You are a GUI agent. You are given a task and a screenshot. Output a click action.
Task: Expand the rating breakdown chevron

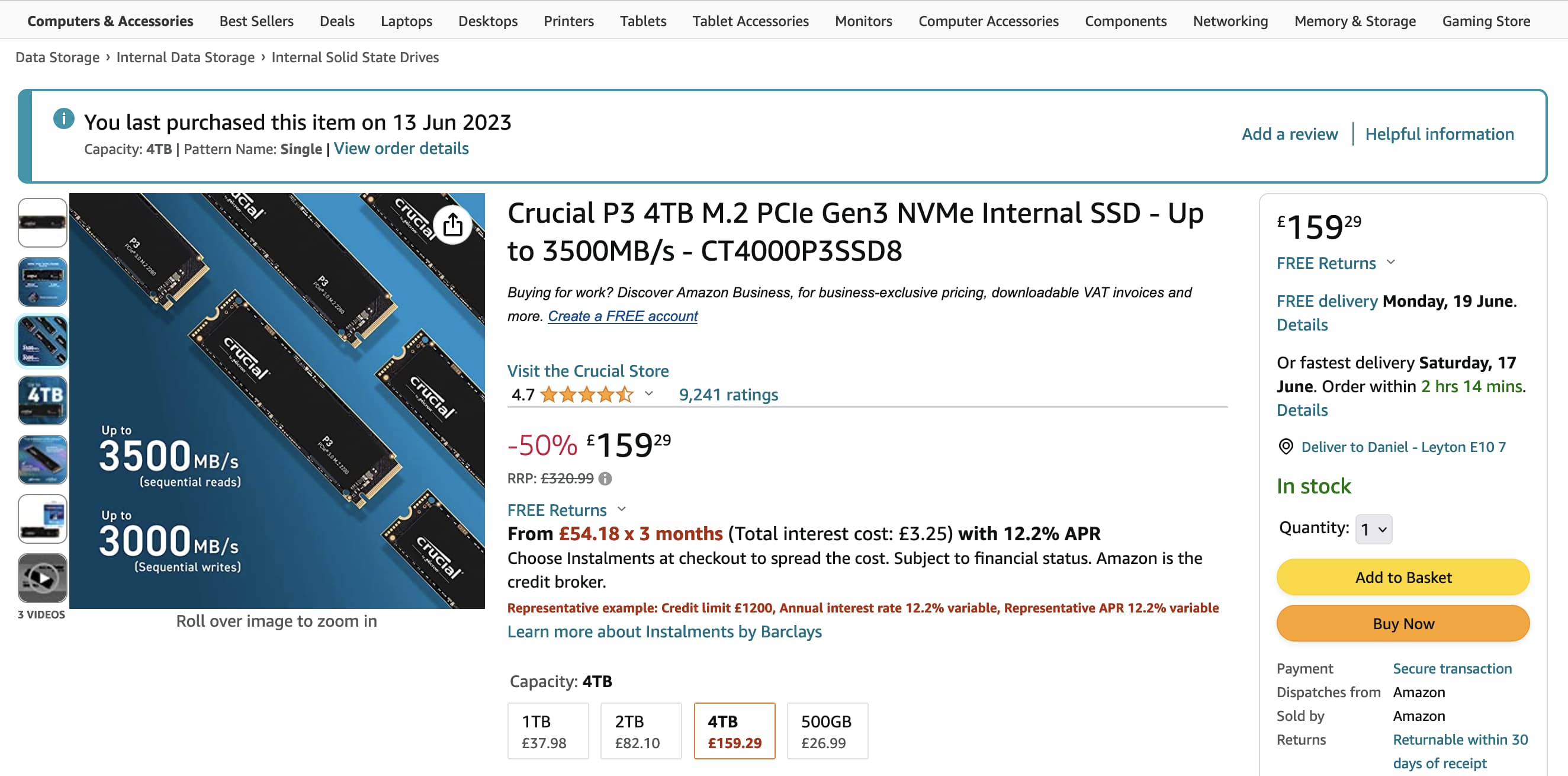(x=649, y=394)
